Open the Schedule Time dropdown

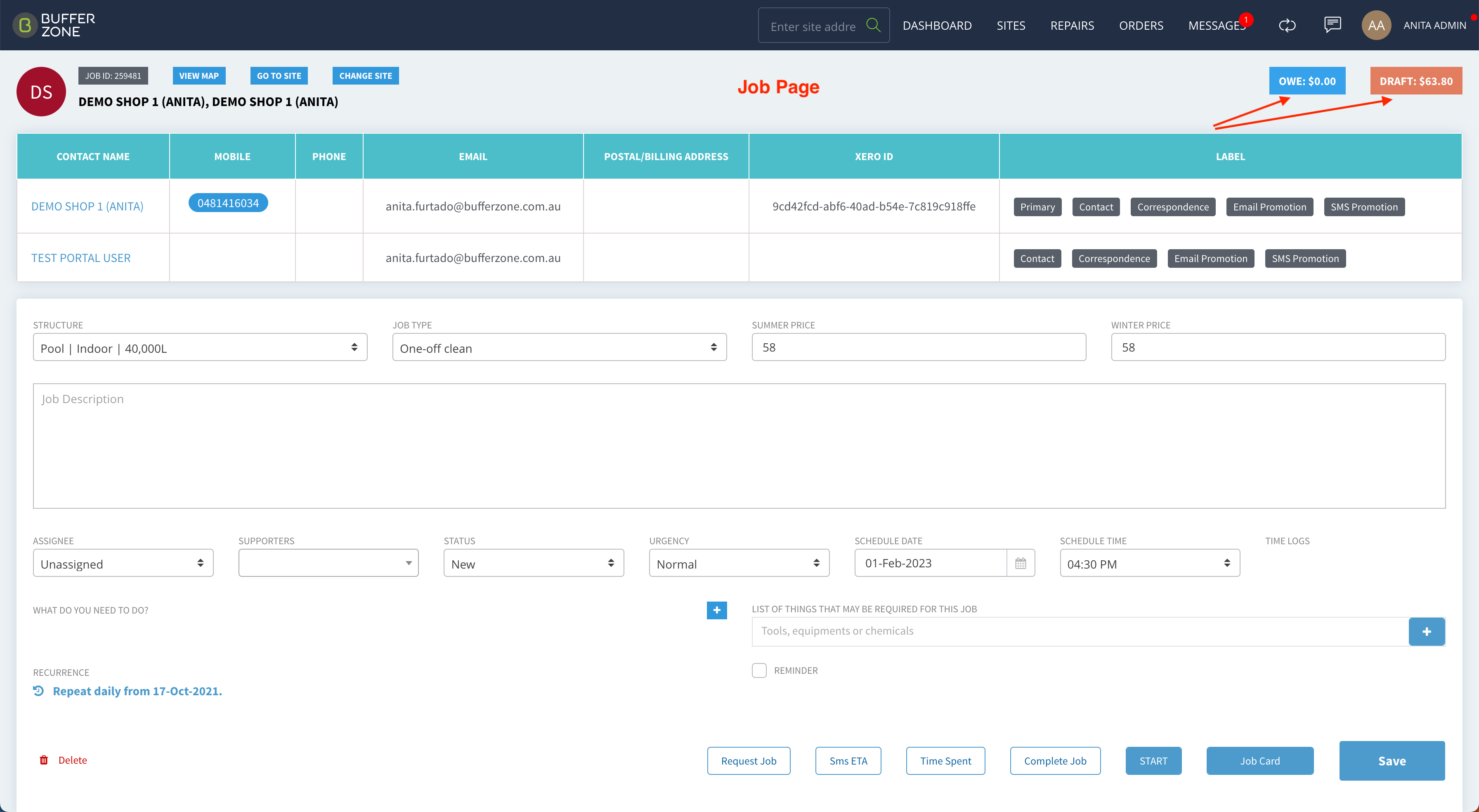coord(1149,563)
